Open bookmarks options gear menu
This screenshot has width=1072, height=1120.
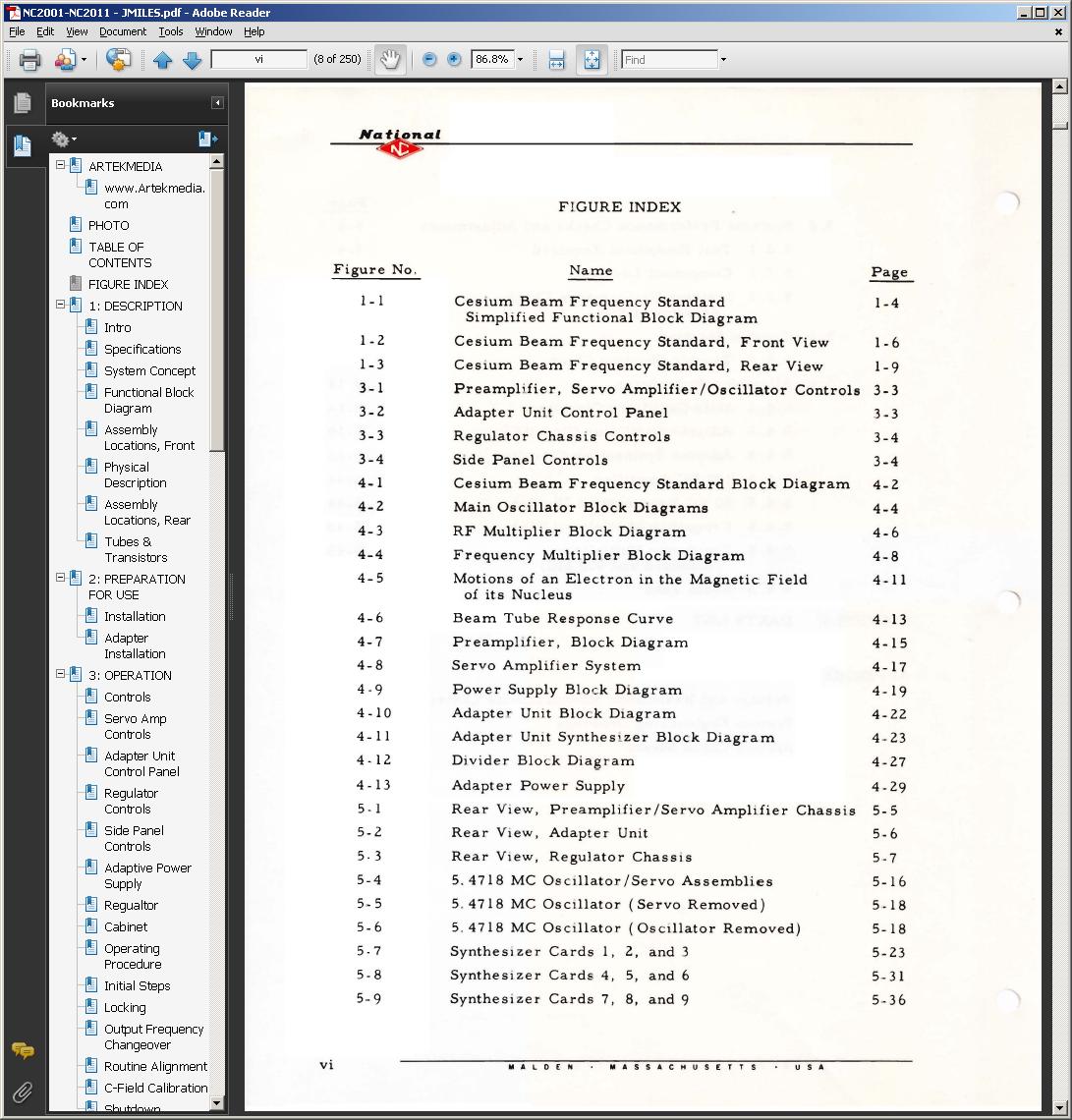(64, 139)
